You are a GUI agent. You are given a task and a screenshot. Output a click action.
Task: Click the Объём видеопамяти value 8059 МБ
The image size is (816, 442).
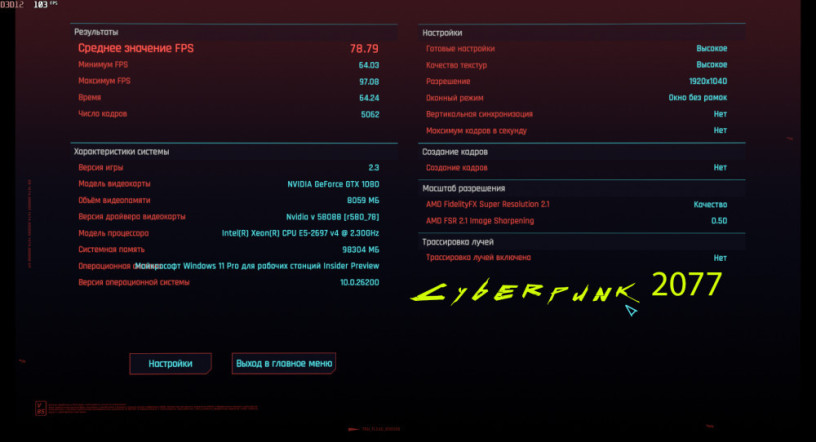(x=363, y=200)
